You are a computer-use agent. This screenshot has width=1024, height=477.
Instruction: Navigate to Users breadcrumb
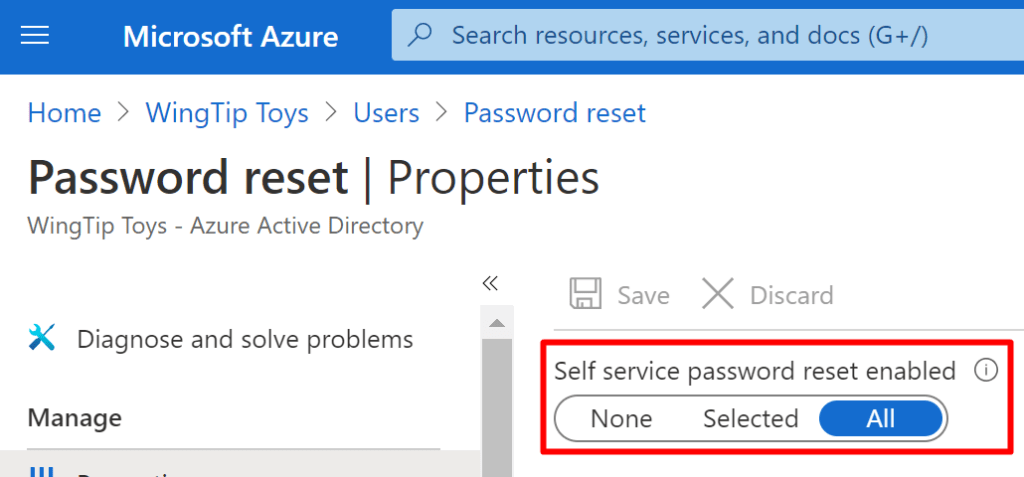click(386, 113)
